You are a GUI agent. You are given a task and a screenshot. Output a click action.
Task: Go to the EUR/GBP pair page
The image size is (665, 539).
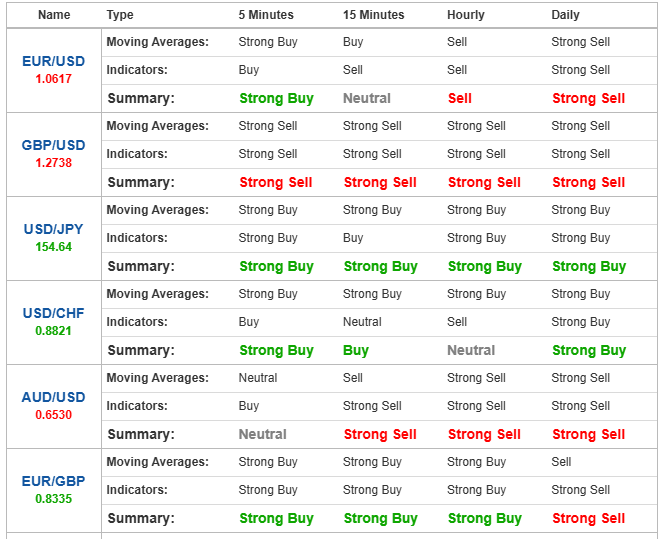coord(54,481)
